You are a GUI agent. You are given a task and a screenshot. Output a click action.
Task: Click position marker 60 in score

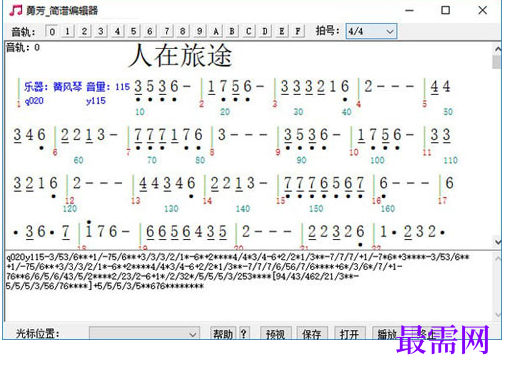[x=78, y=160]
